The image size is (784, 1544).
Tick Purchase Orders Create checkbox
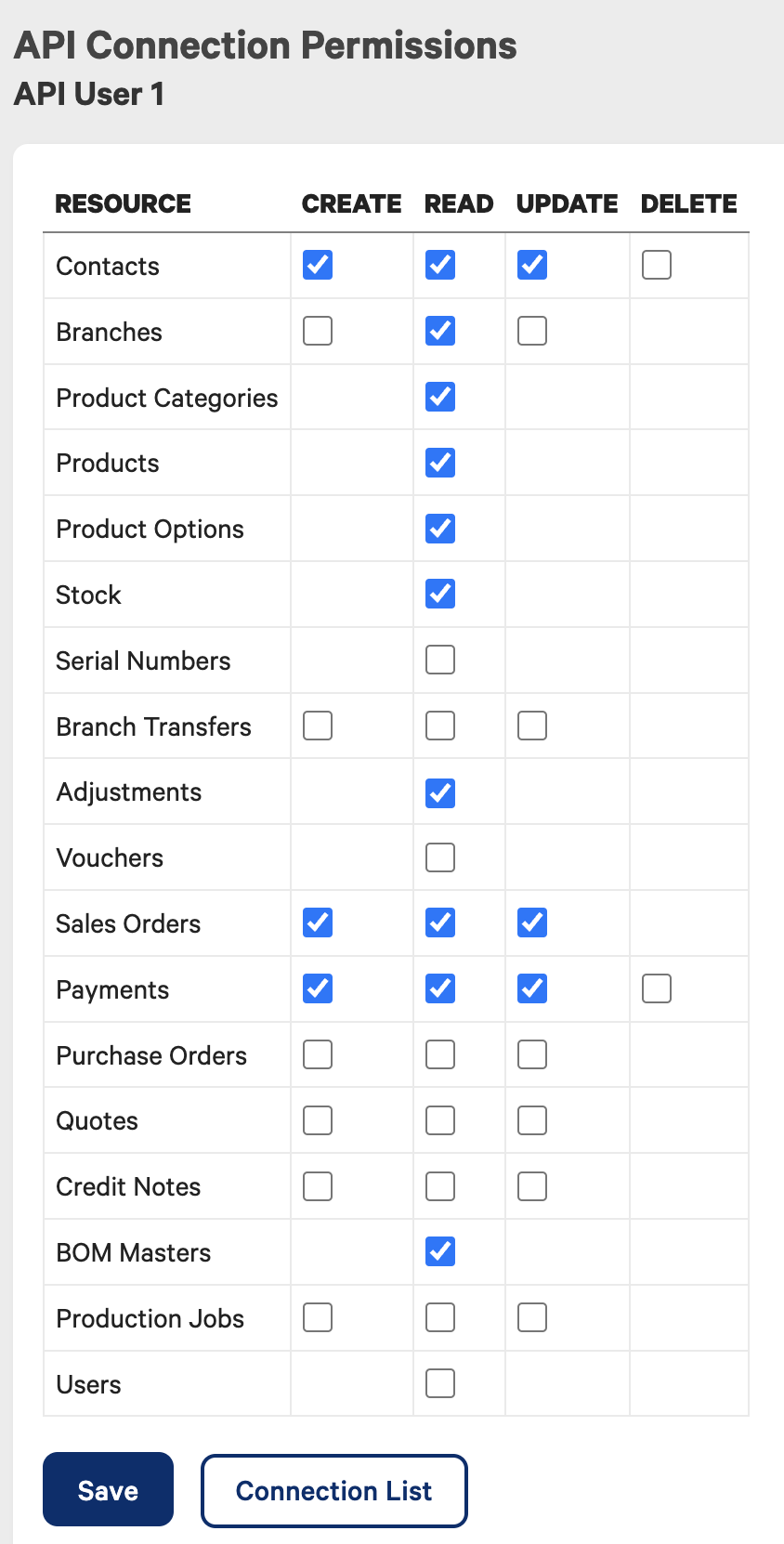318,1054
